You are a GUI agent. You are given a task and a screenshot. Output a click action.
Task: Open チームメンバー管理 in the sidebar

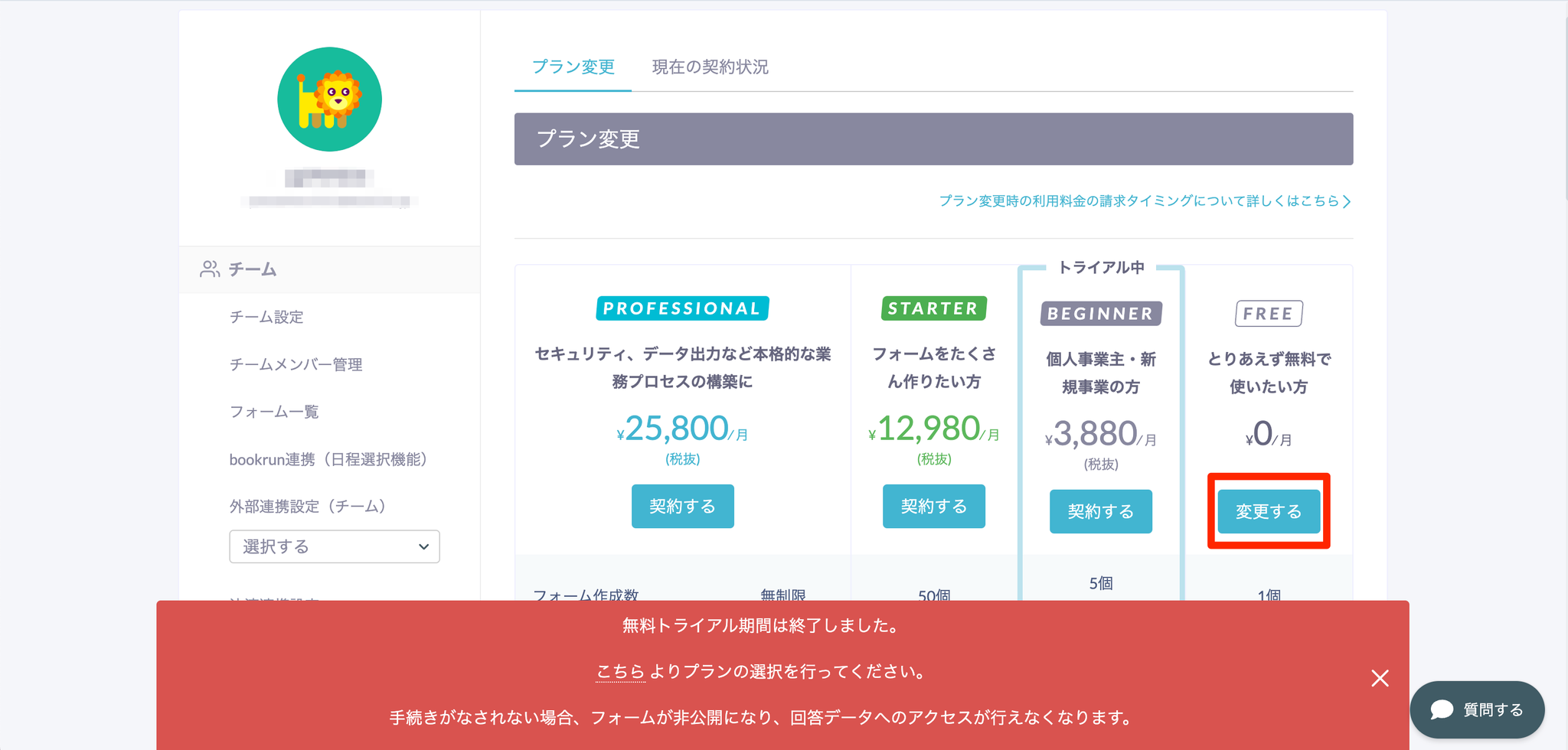[296, 364]
